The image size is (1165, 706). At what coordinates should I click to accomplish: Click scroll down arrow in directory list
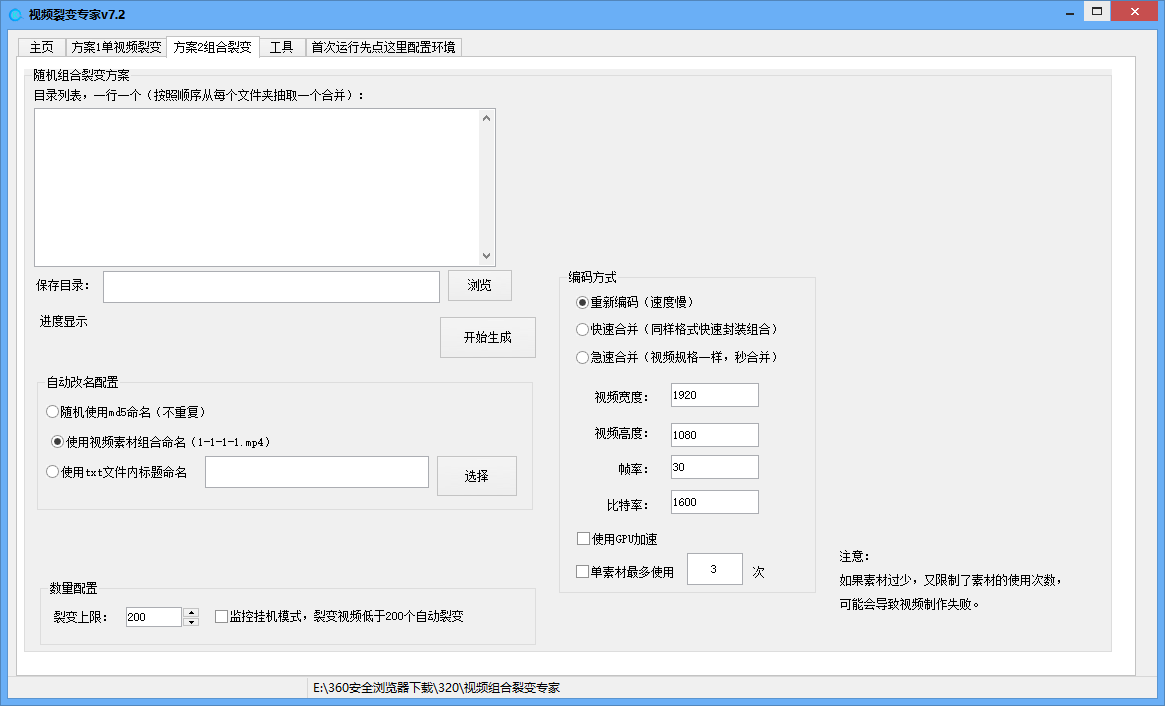487,257
